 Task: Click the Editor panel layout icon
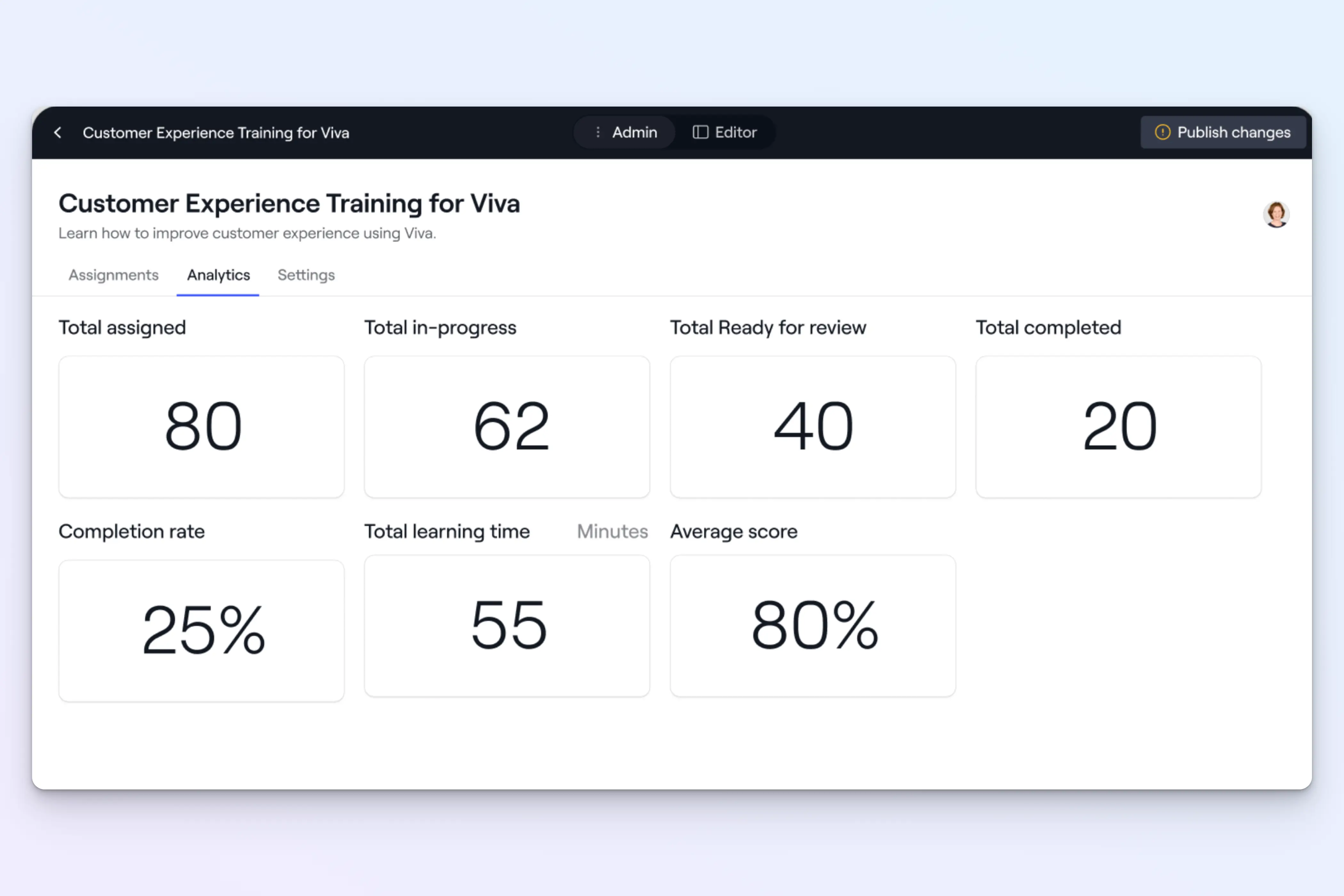(x=700, y=132)
